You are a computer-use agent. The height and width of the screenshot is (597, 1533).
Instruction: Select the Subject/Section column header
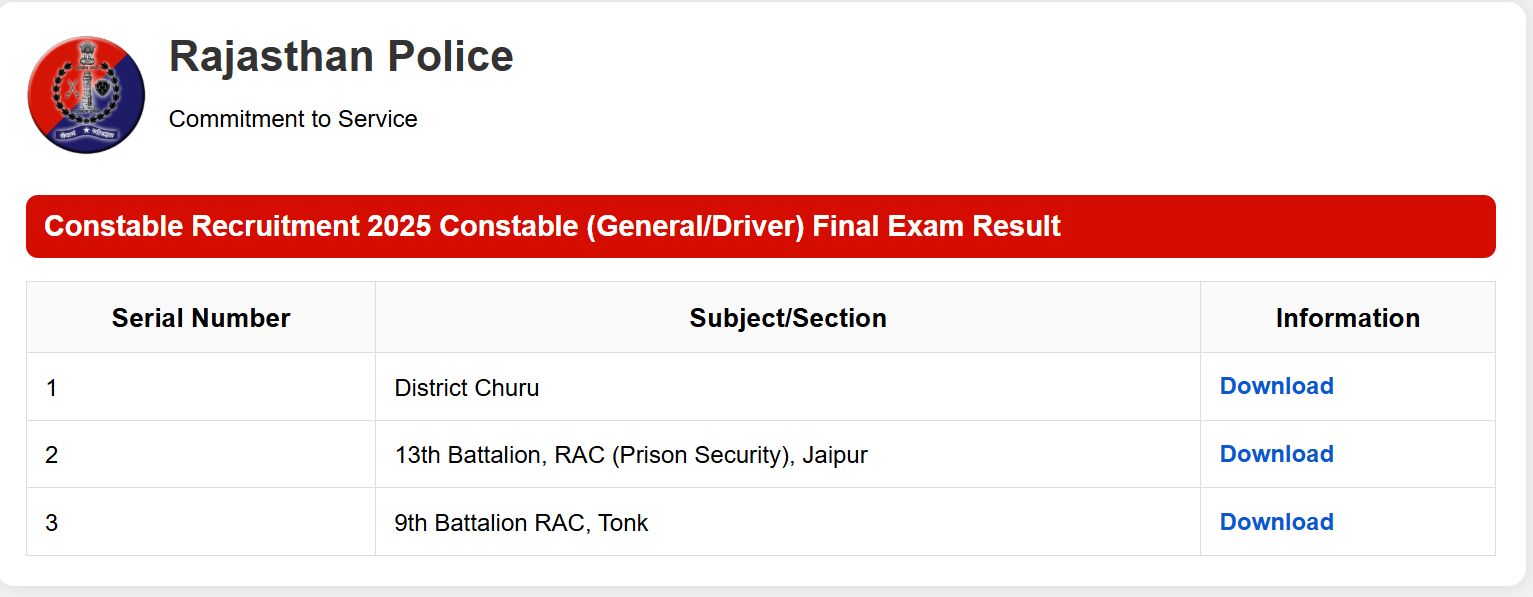[x=788, y=318]
